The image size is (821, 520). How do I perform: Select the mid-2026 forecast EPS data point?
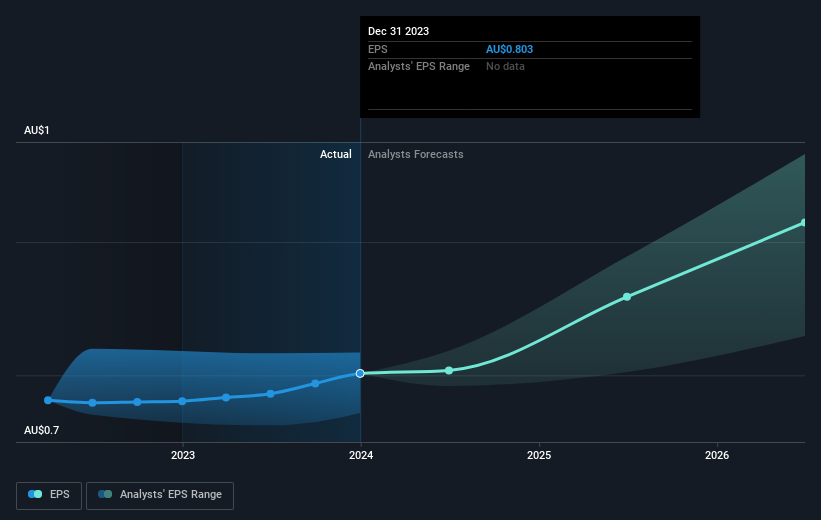click(804, 223)
